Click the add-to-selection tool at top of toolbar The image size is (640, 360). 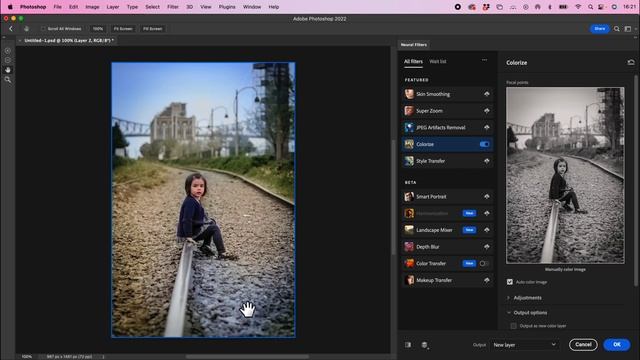point(8,51)
